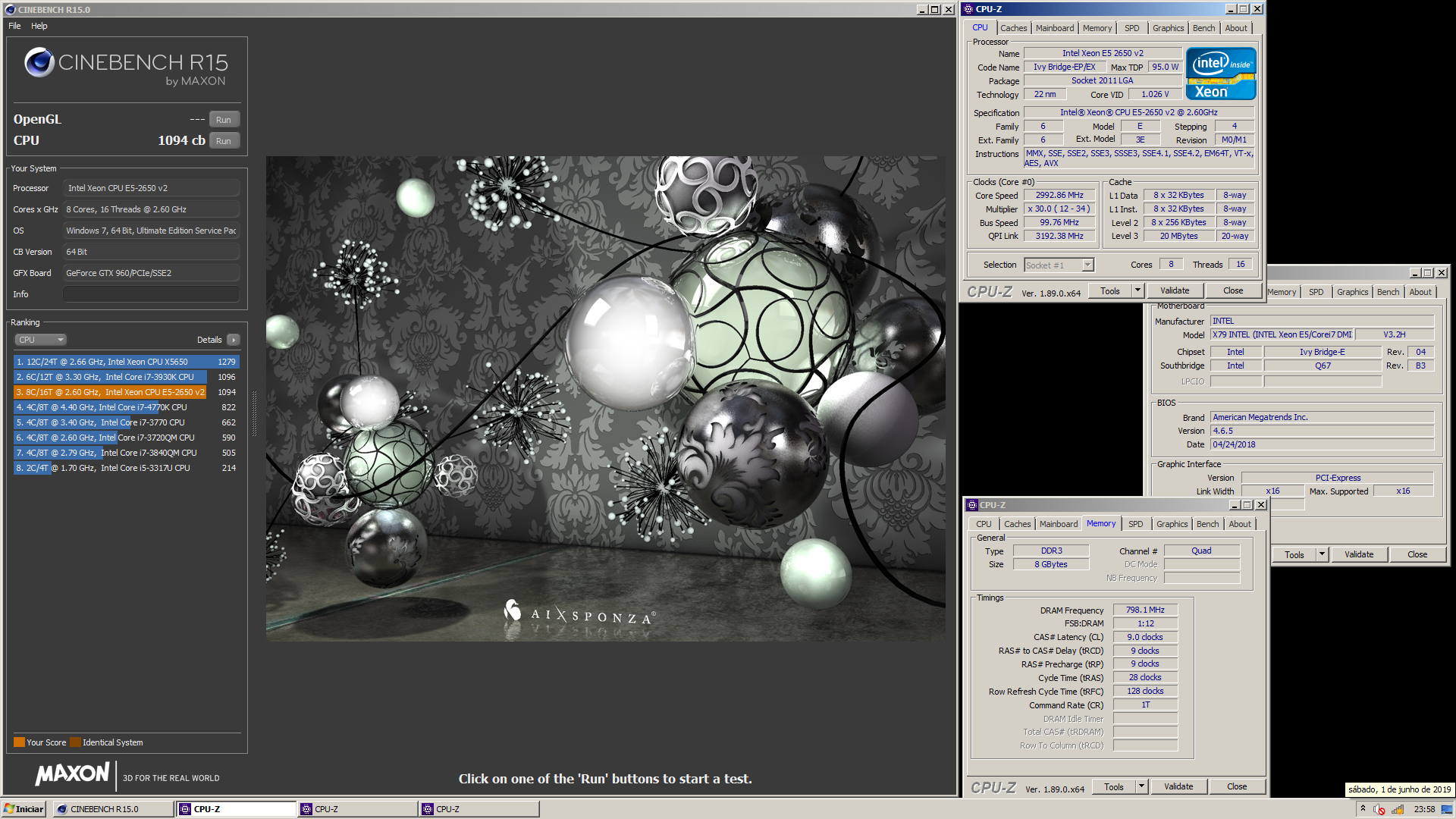Click into the Info text field

152,294
